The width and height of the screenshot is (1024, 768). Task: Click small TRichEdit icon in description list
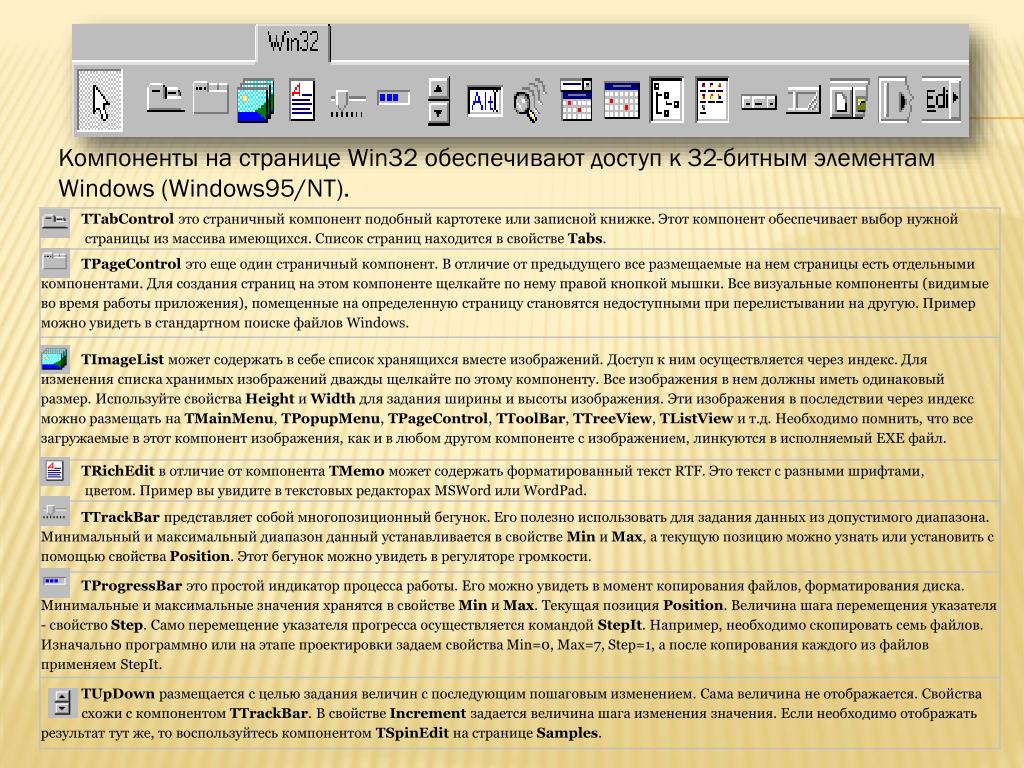point(55,470)
